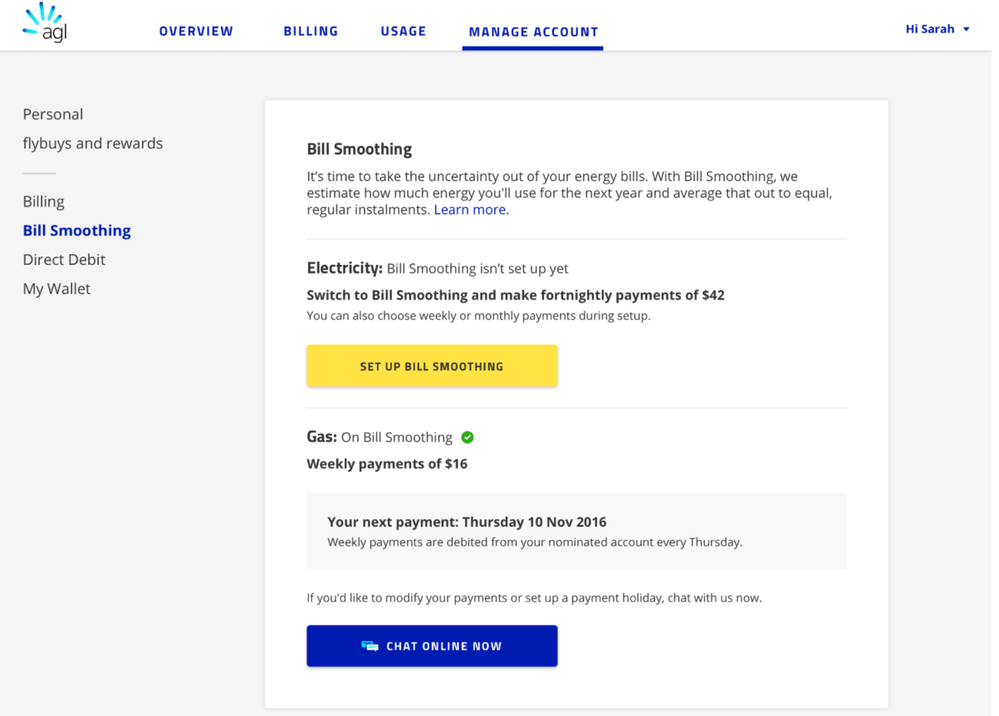The image size is (999, 716).
Task: Click the AGL logo
Action: 45,24
